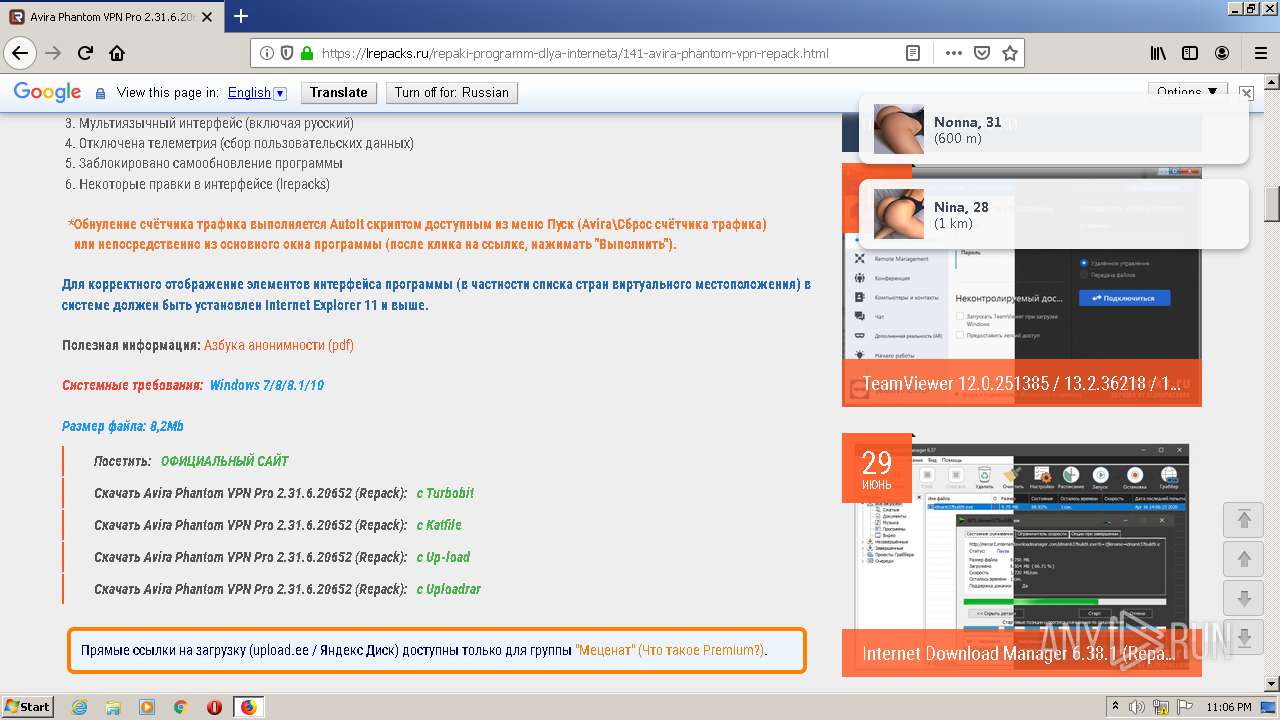
Task: Open the Firefox home page
Action: 117,53
